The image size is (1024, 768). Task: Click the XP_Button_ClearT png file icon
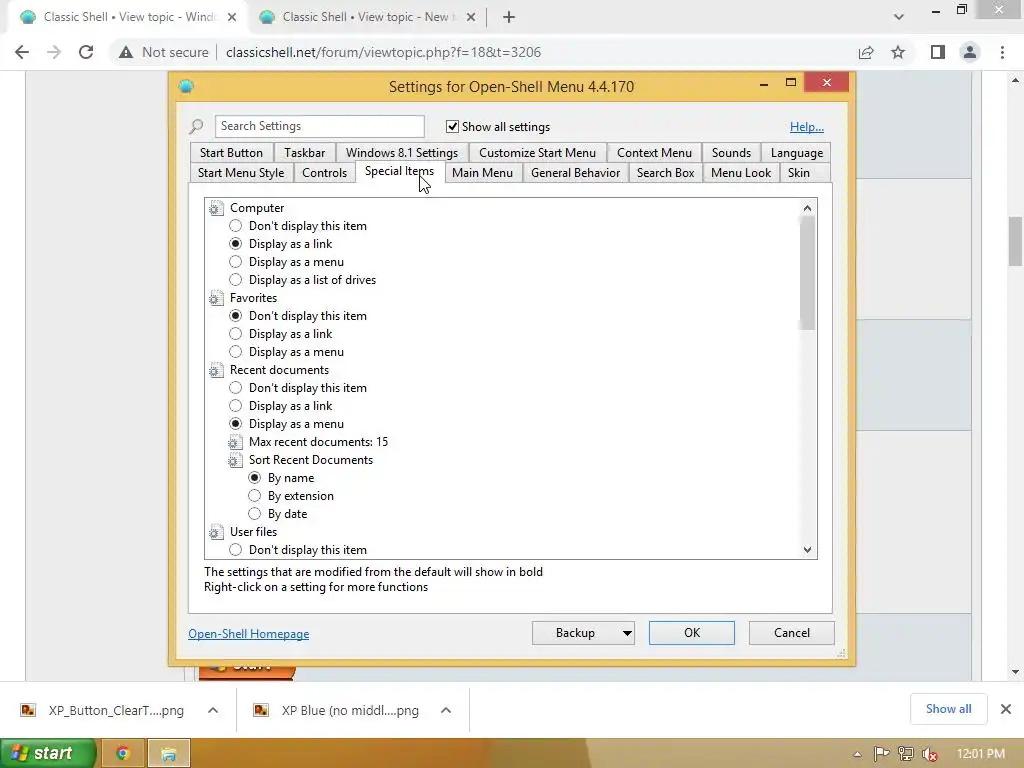[28, 710]
